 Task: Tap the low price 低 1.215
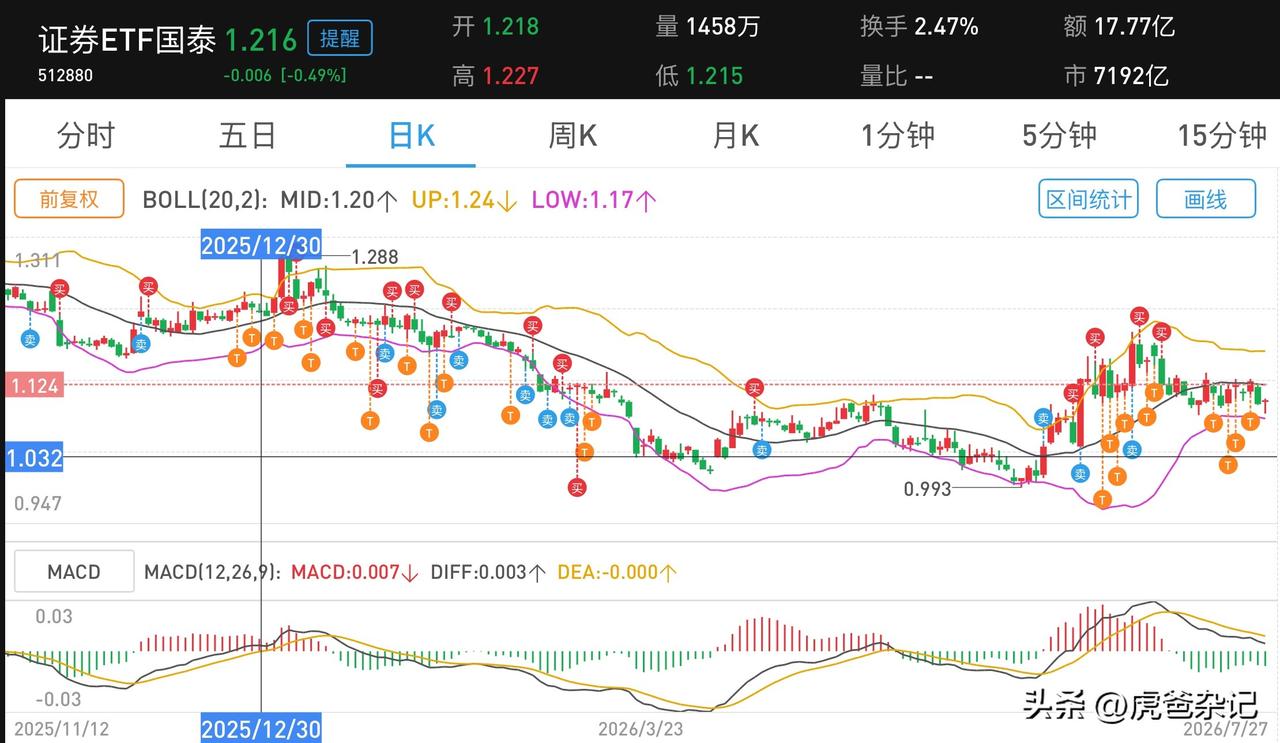pyautogui.click(x=699, y=75)
